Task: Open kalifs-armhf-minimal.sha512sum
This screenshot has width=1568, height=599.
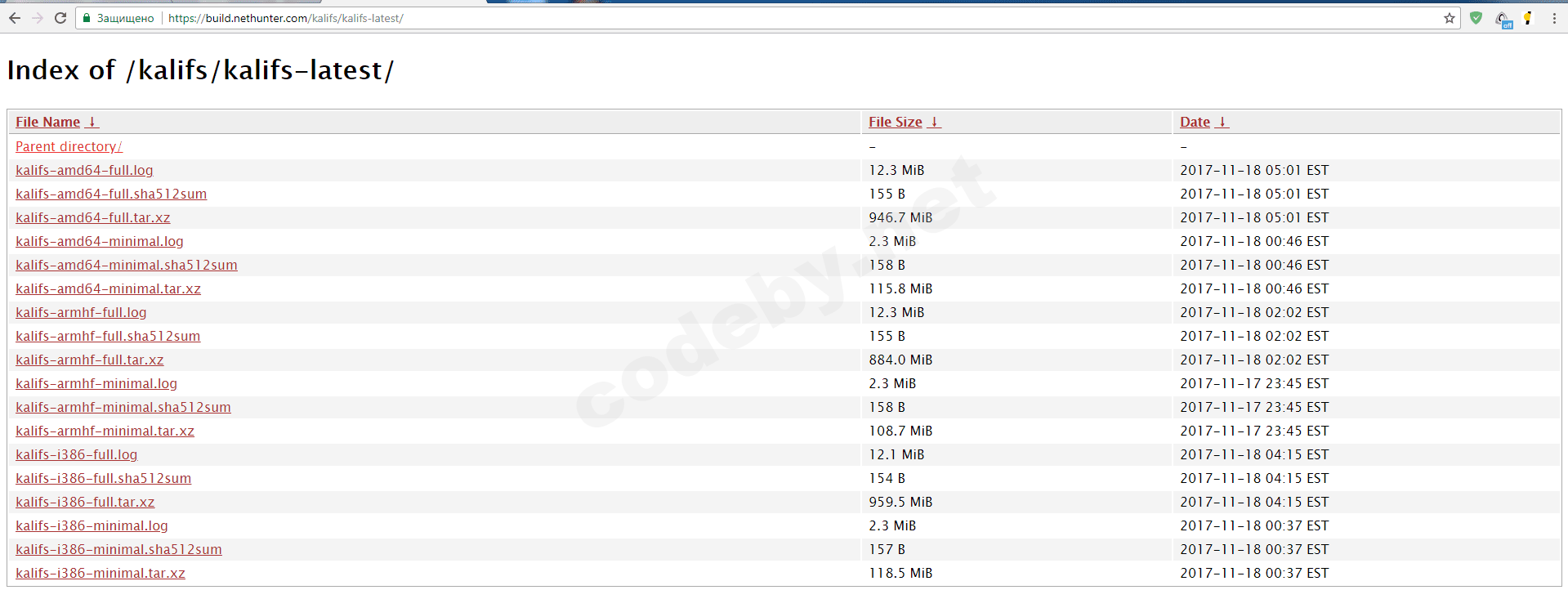Action: [x=123, y=407]
